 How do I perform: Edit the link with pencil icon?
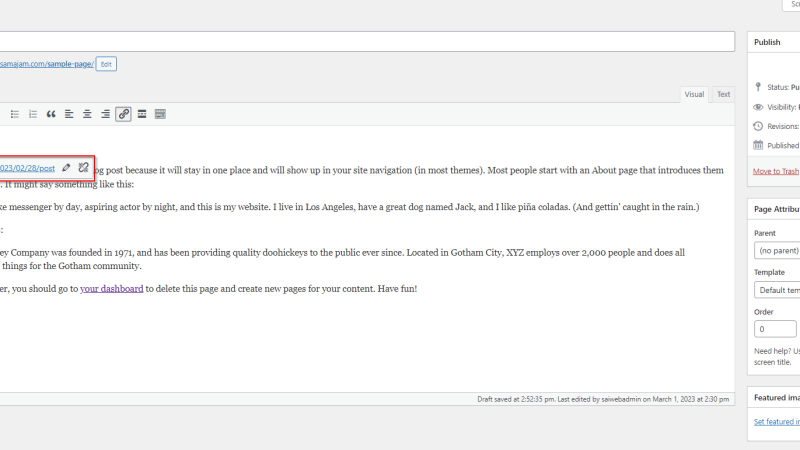66,167
